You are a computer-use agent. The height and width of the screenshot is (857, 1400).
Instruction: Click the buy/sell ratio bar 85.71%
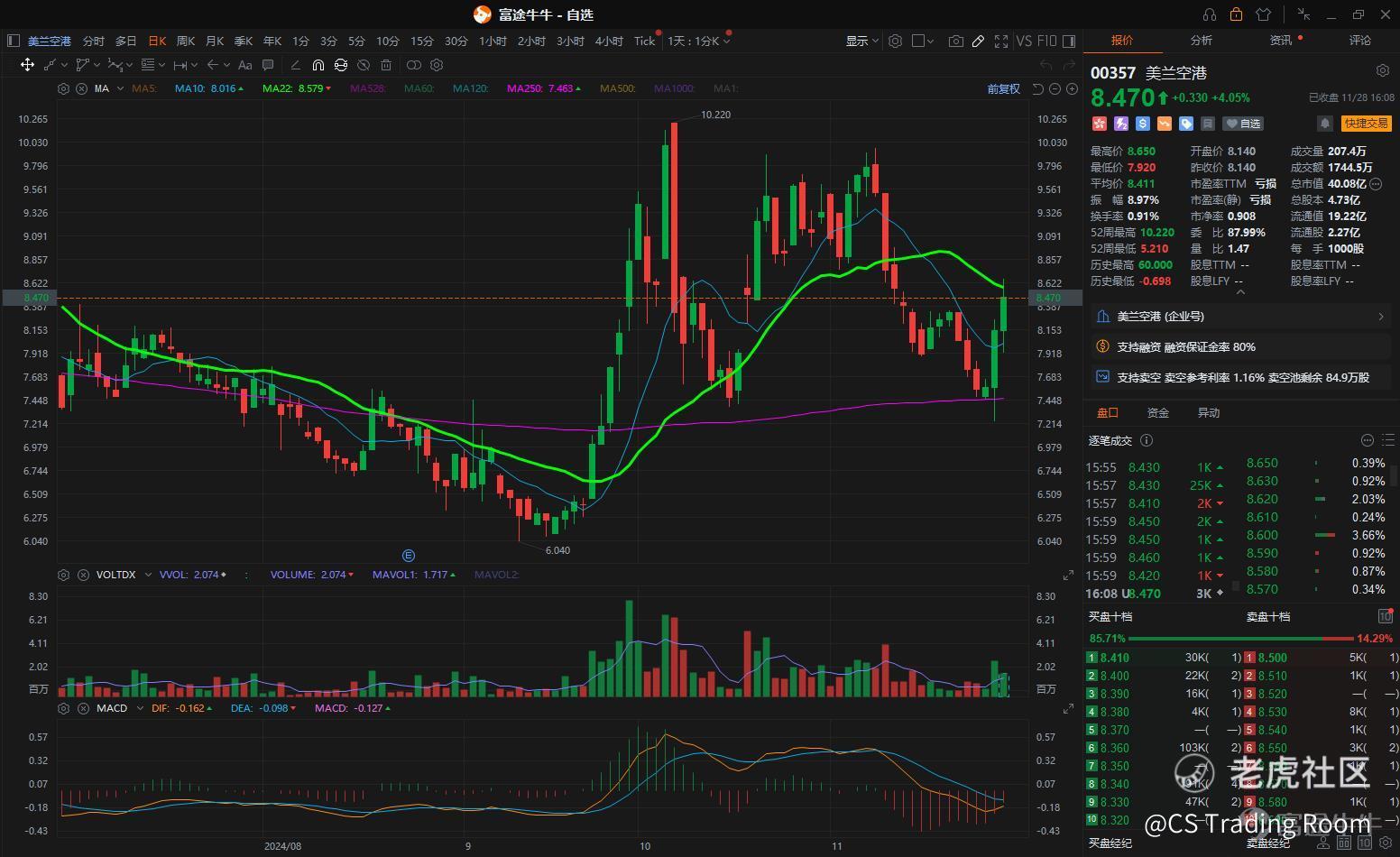[x=1241, y=638]
